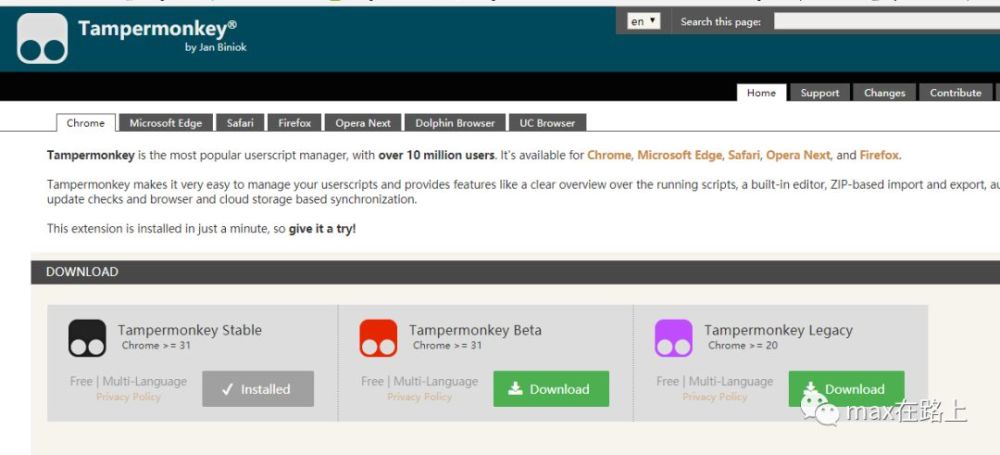Follow the Microsoft Edge link in the description
The width and height of the screenshot is (1000, 455).
point(679,155)
